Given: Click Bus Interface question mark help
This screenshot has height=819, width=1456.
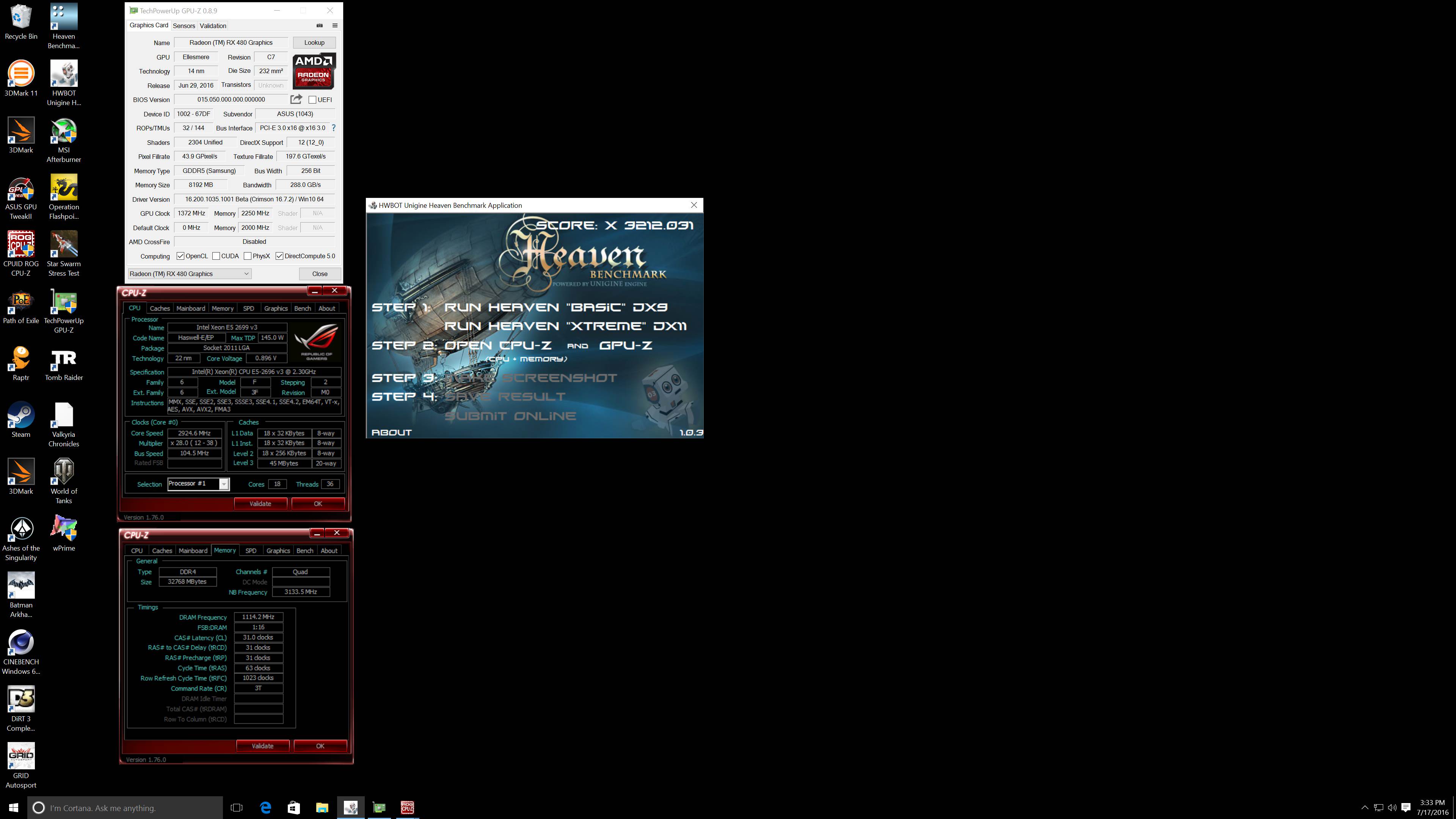Looking at the screenshot, I should point(334,128).
